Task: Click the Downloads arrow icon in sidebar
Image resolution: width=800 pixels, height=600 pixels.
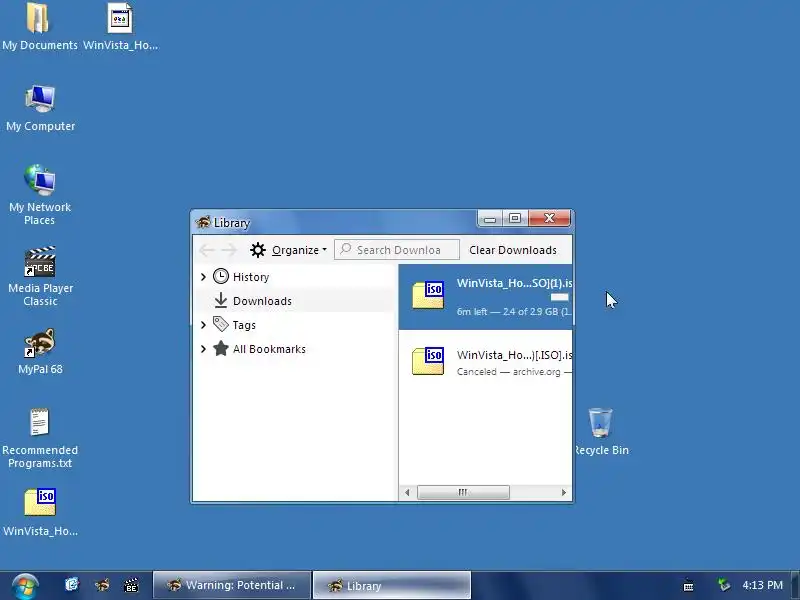Action: [x=220, y=301]
